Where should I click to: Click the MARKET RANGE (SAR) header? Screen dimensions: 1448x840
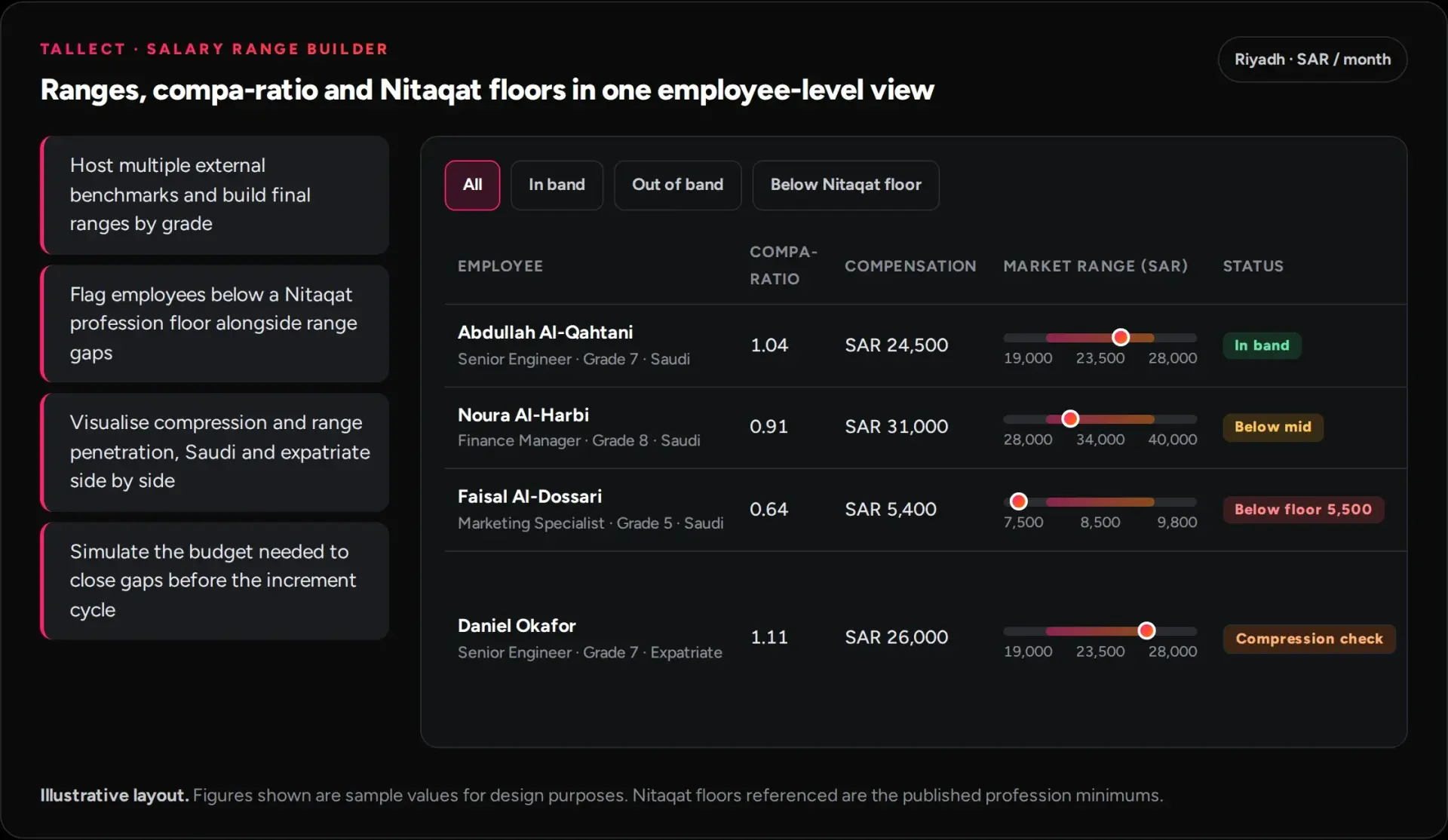(x=1095, y=266)
